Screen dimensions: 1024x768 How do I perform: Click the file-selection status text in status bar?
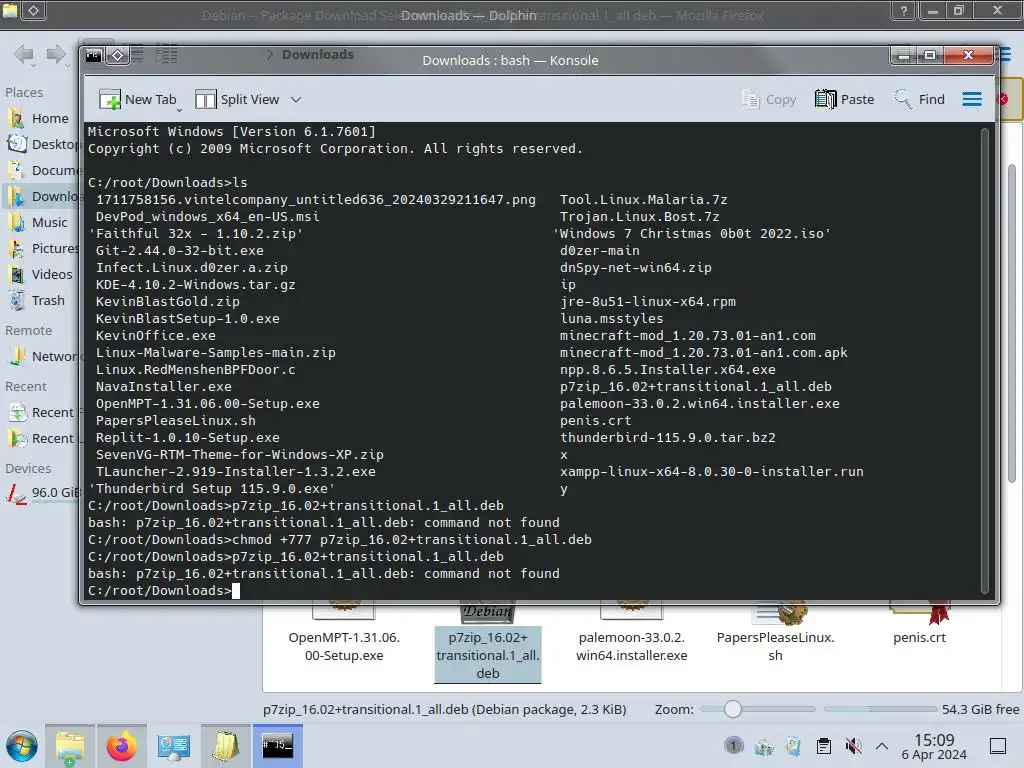(x=445, y=709)
